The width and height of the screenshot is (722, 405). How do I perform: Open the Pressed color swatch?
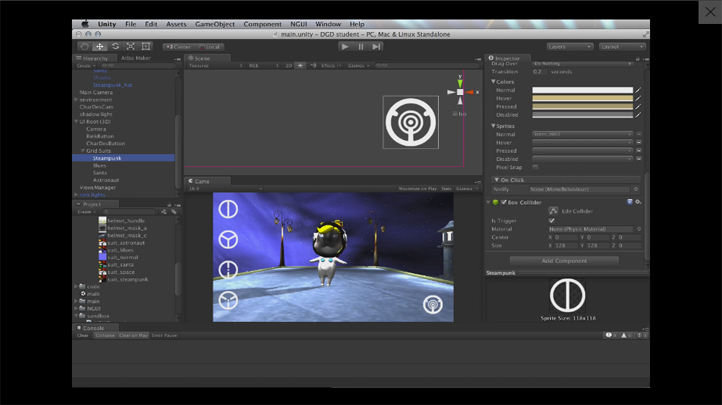(x=582, y=107)
